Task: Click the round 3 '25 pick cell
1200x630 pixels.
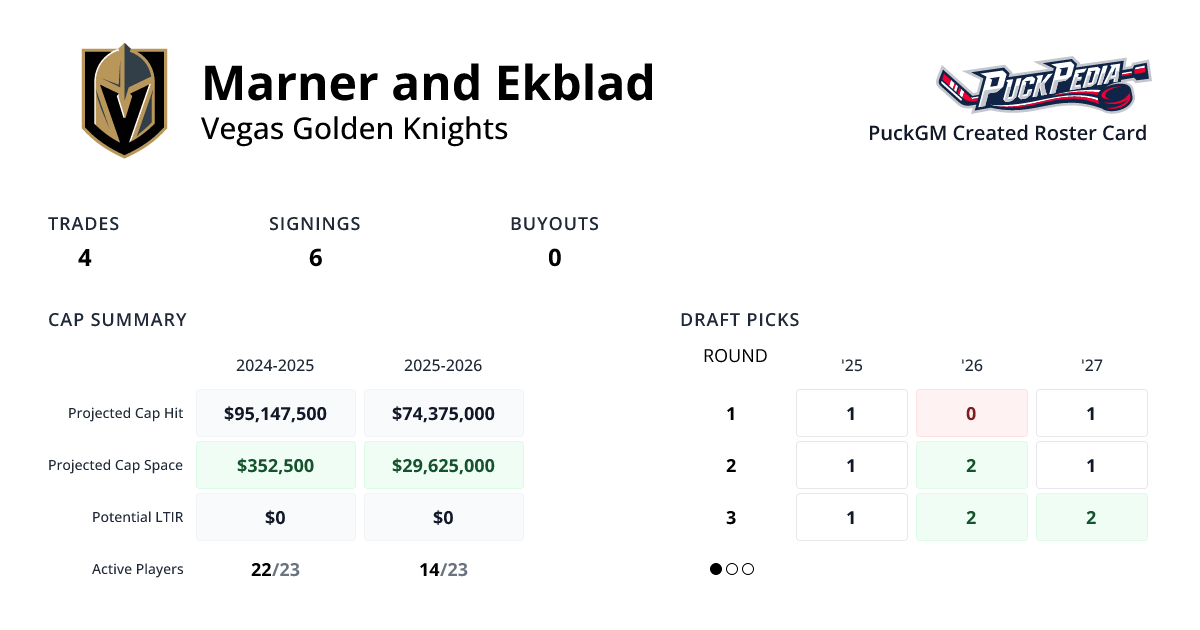Action: [851, 517]
